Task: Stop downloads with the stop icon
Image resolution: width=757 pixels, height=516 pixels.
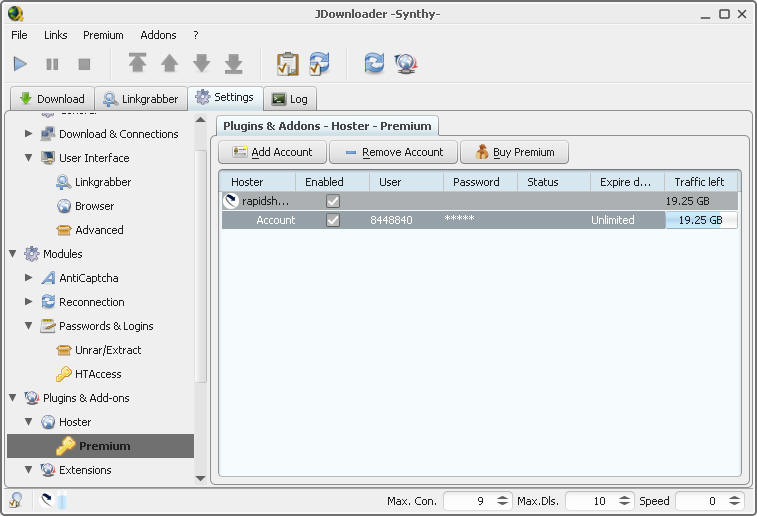Action: 84,64
